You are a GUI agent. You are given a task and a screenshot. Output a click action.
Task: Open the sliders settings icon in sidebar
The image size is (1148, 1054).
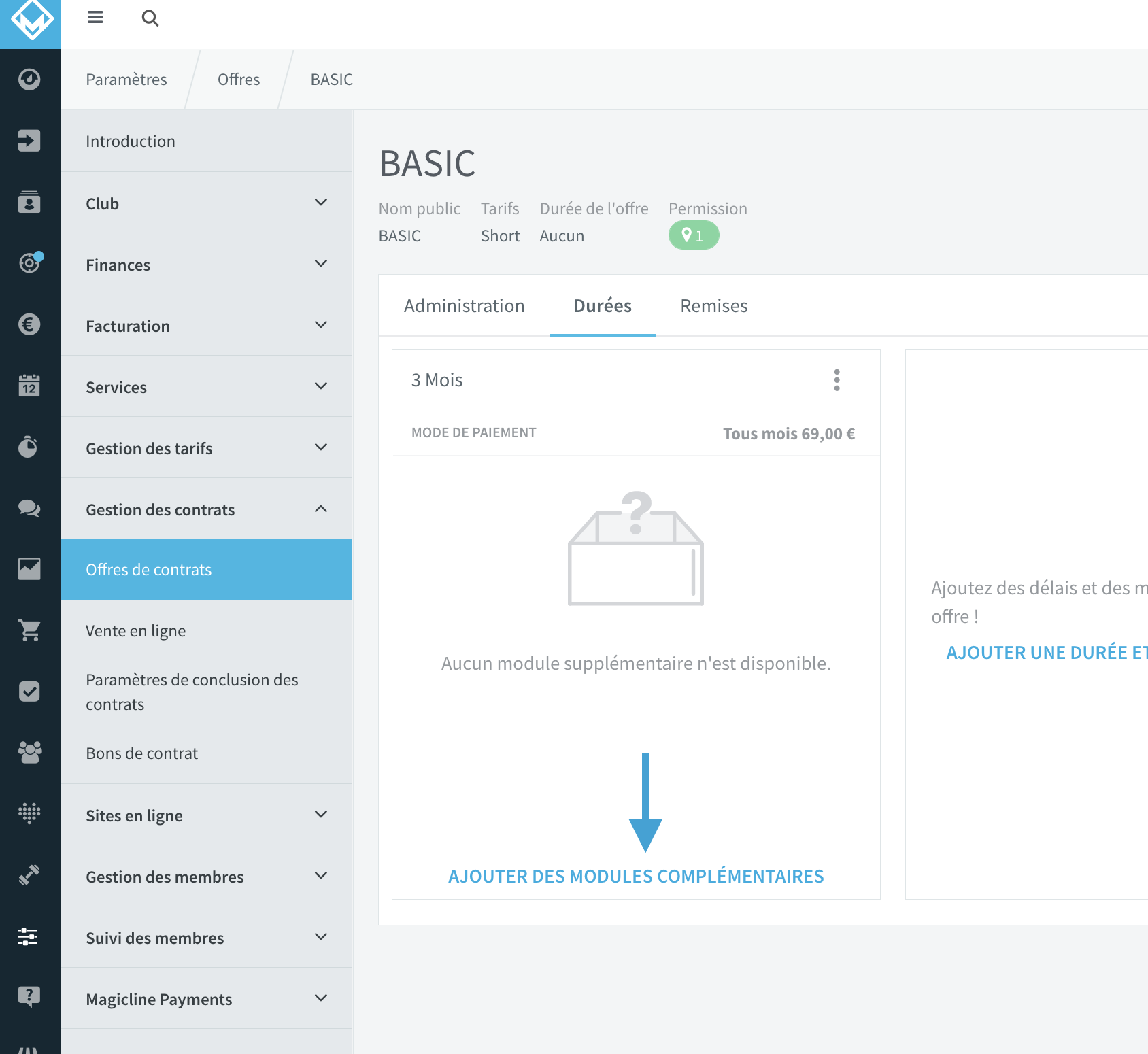29,936
